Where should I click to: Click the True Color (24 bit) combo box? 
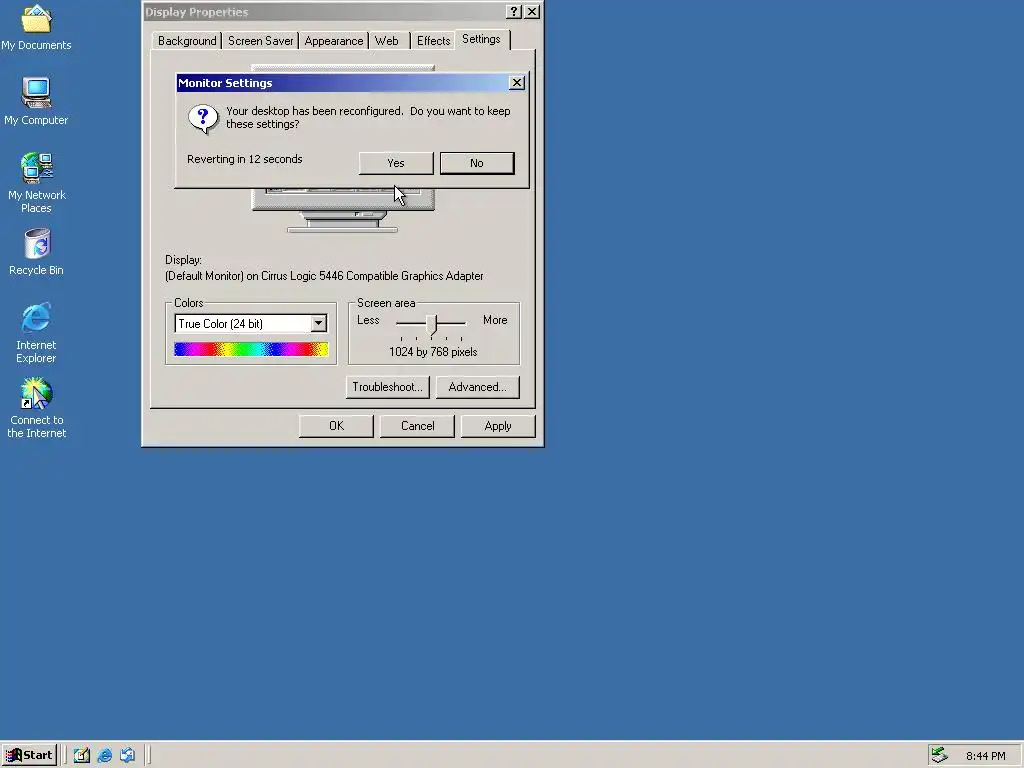point(251,323)
